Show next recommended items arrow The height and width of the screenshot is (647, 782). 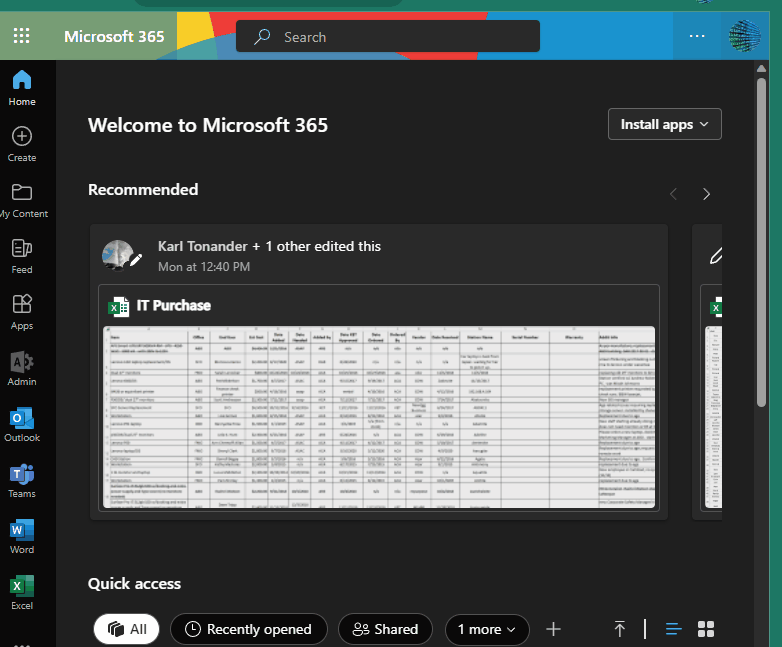coord(706,194)
